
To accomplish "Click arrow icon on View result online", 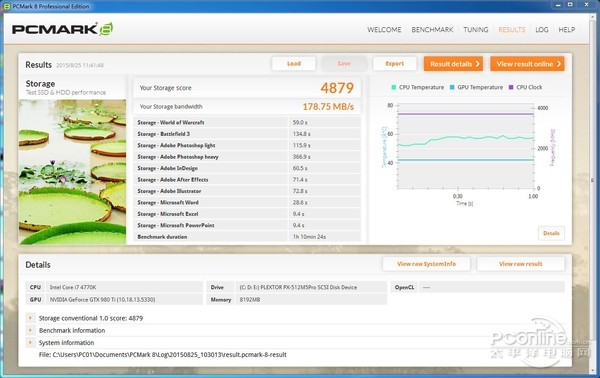I will click(x=559, y=64).
